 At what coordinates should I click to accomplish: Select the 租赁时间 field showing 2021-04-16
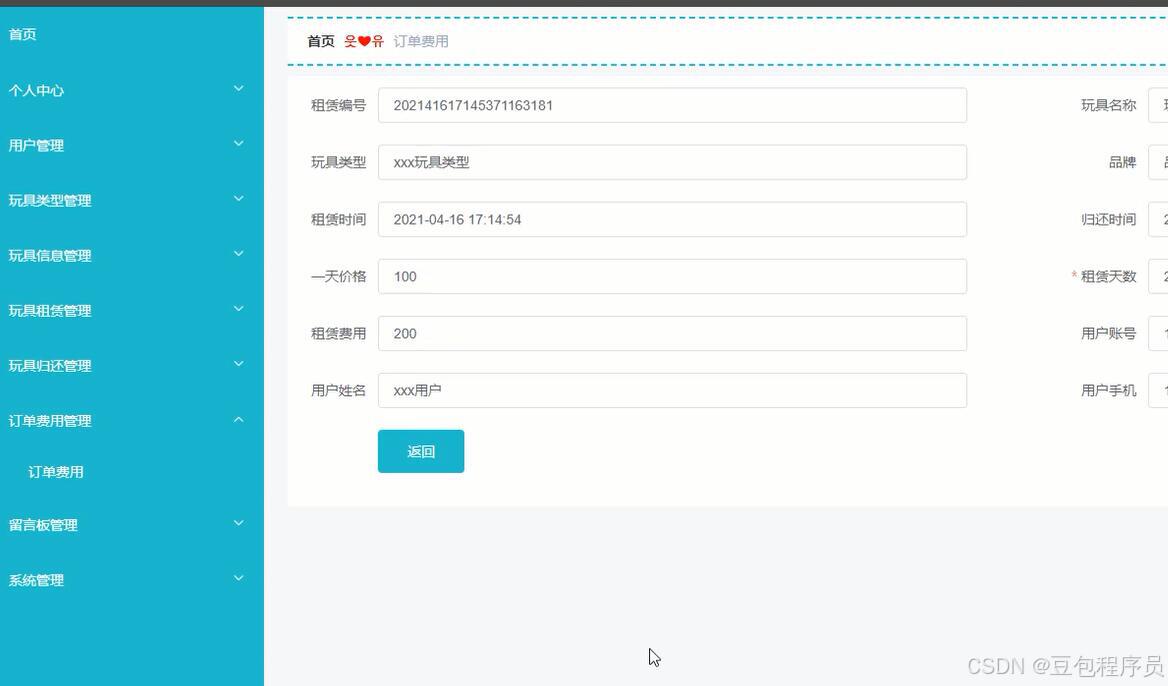coord(672,219)
